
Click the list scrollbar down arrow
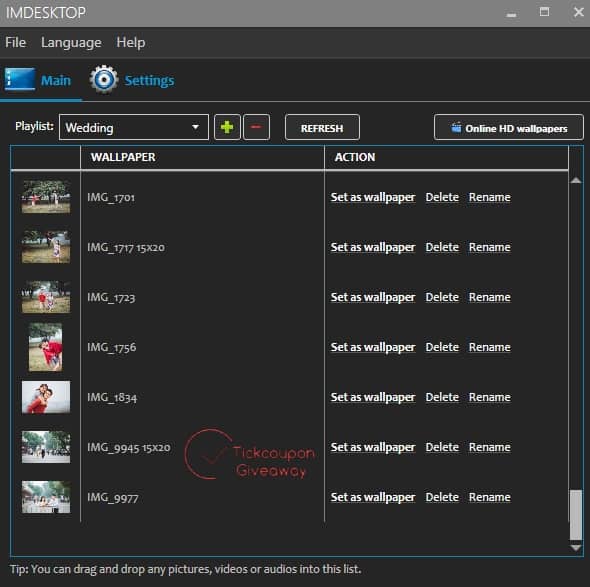click(x=576, y=548)
